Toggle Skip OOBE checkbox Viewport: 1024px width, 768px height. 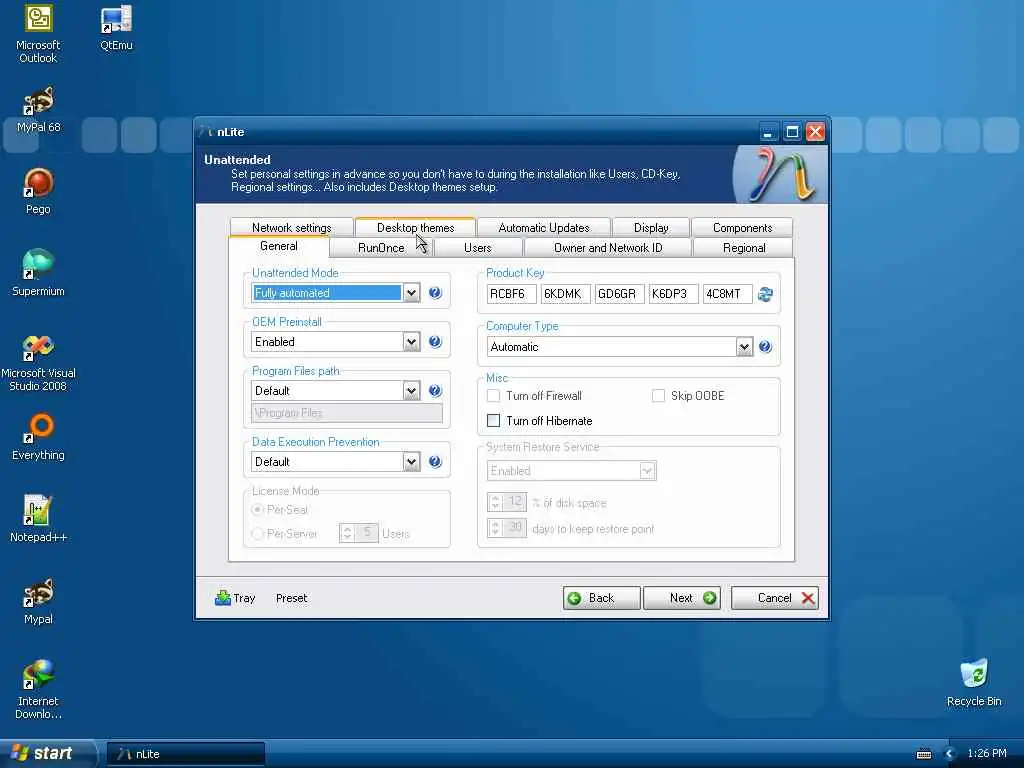click(658, 396)
